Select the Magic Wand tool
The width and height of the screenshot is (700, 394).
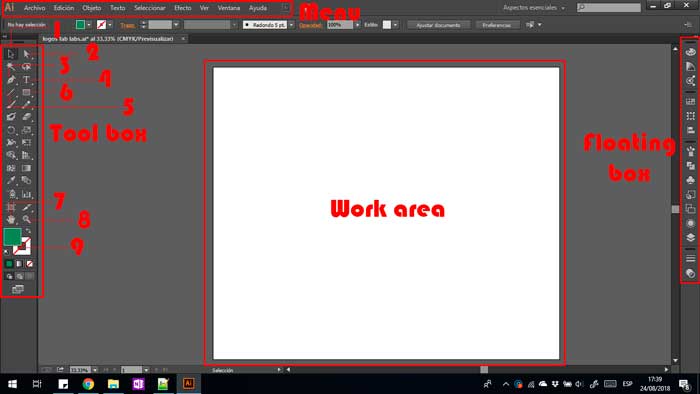pyautogui.click(x=11, y=67)
